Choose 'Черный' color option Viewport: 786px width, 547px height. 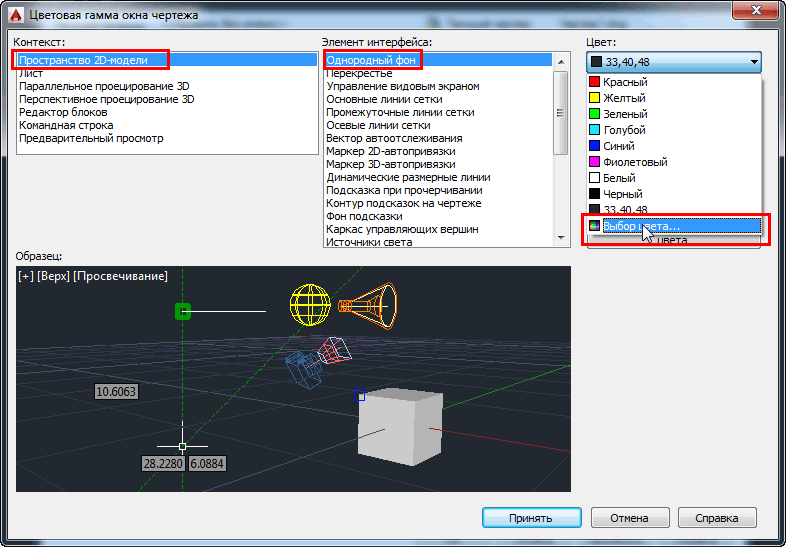pyautogui.click(x=674, y=194)
